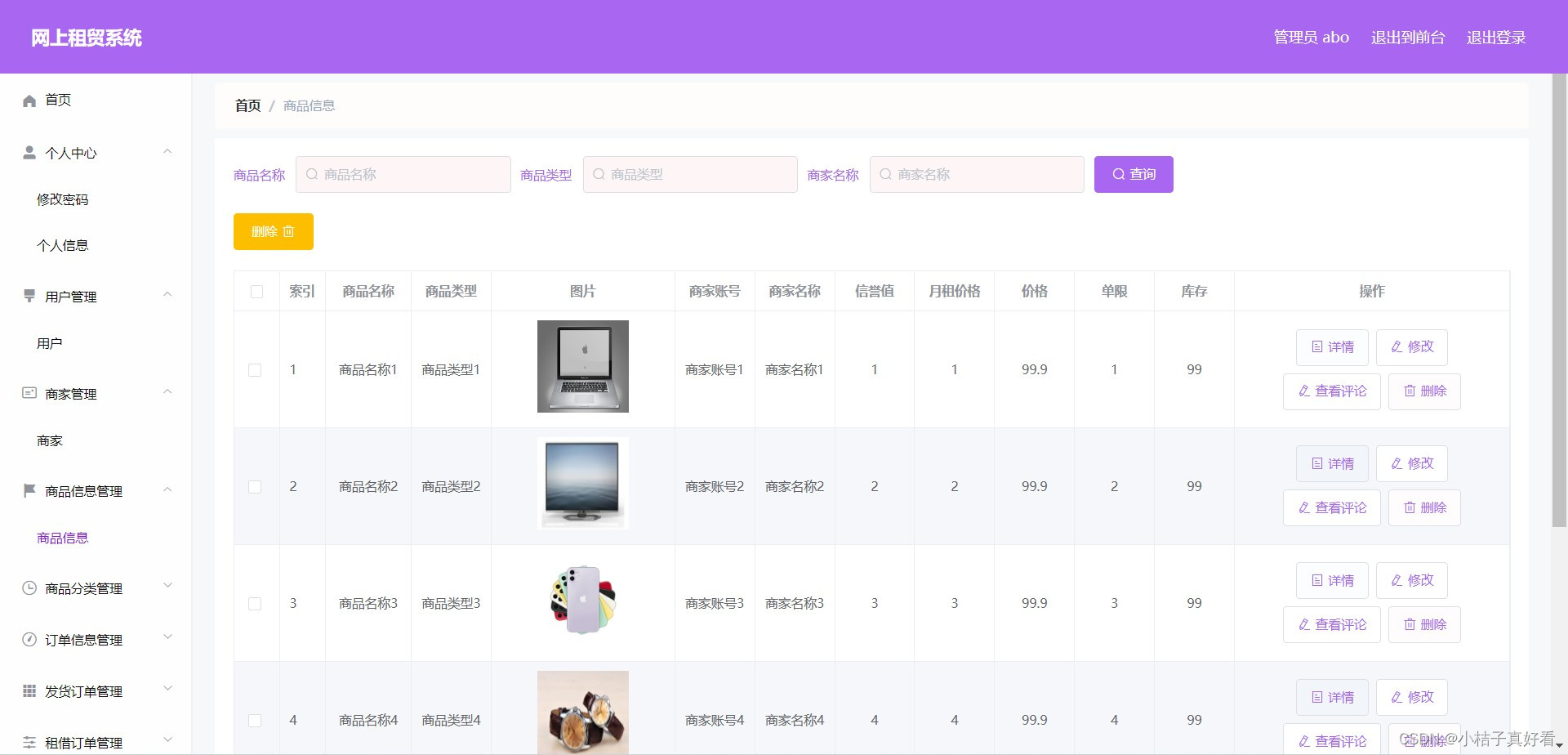Click the clock icon beside 商品分类管理

29,587
